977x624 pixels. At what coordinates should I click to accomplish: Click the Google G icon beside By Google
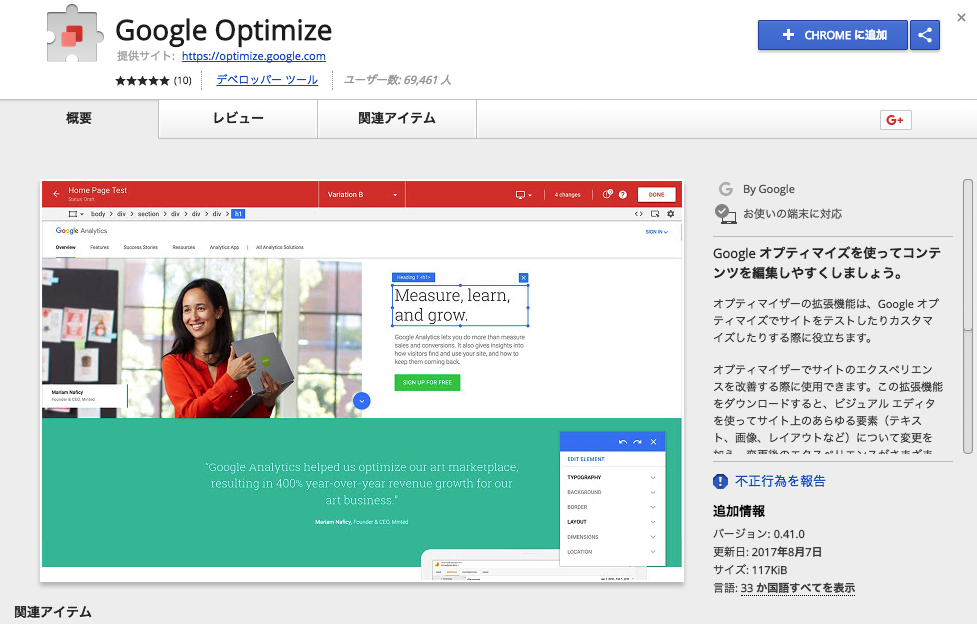coord(726,189)
